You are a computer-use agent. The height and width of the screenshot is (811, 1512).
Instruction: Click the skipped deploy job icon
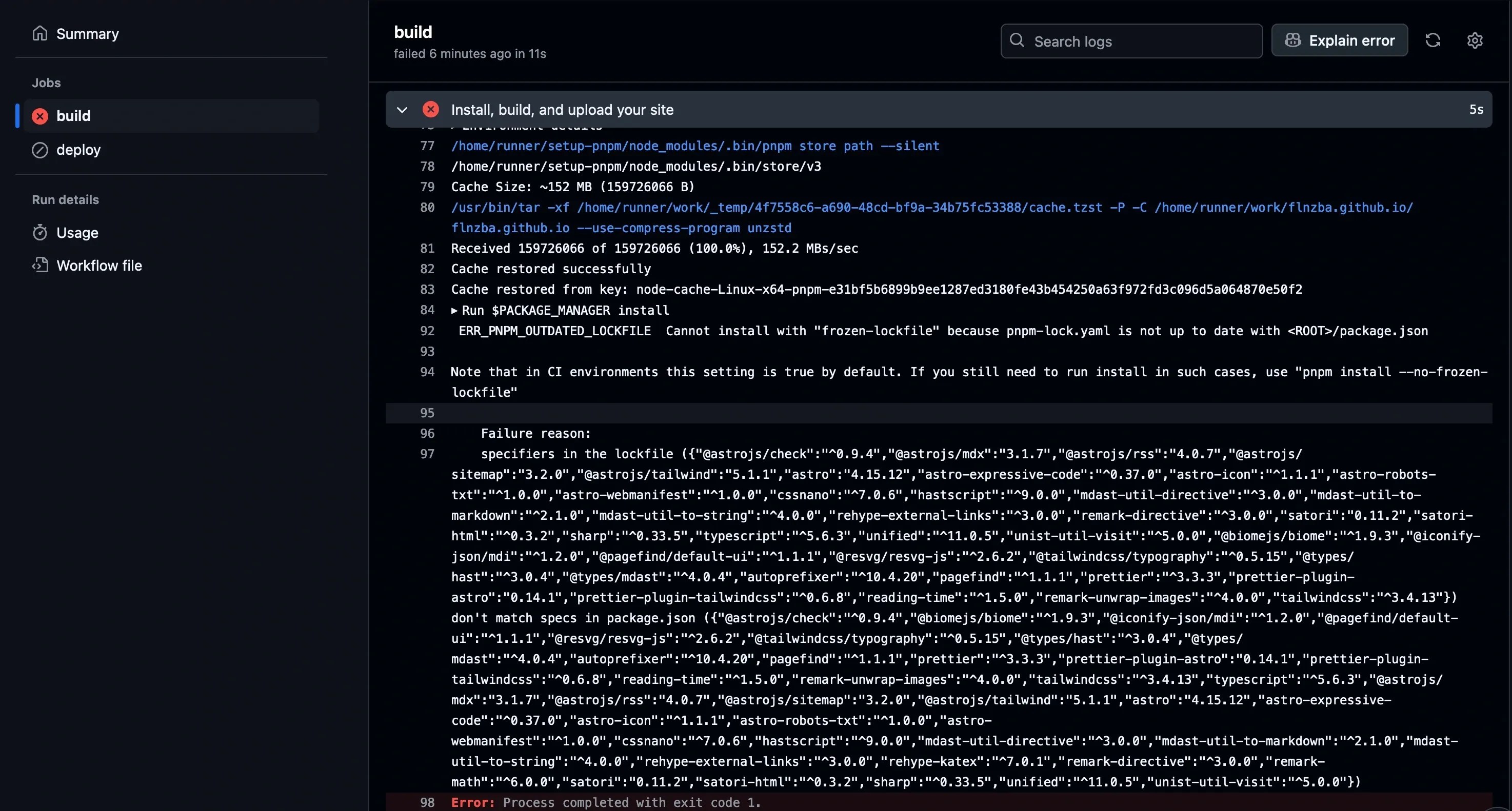tap(40, 150)
